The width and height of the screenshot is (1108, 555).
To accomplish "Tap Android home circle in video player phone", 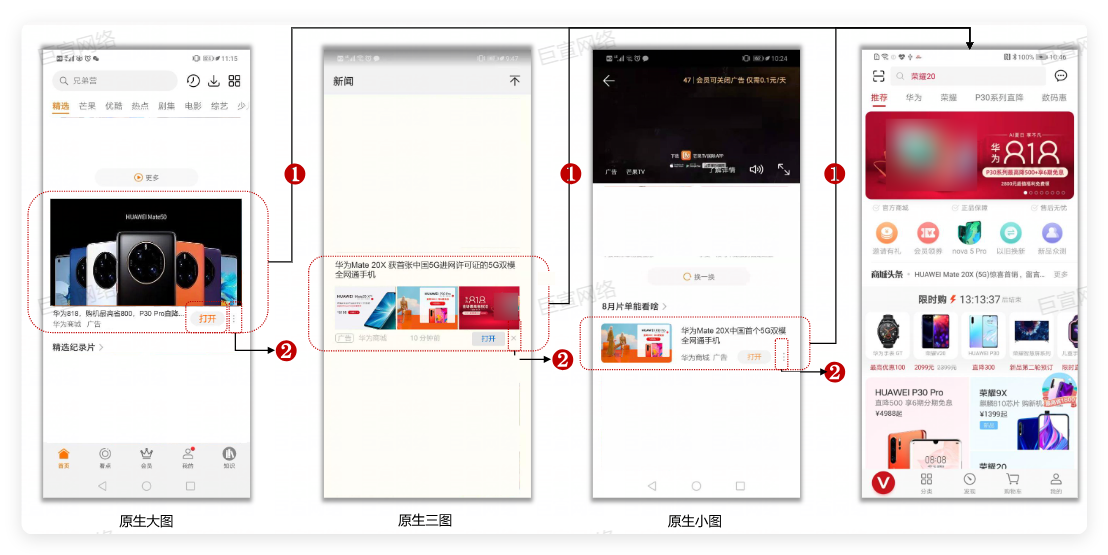I will coord(696,486).
